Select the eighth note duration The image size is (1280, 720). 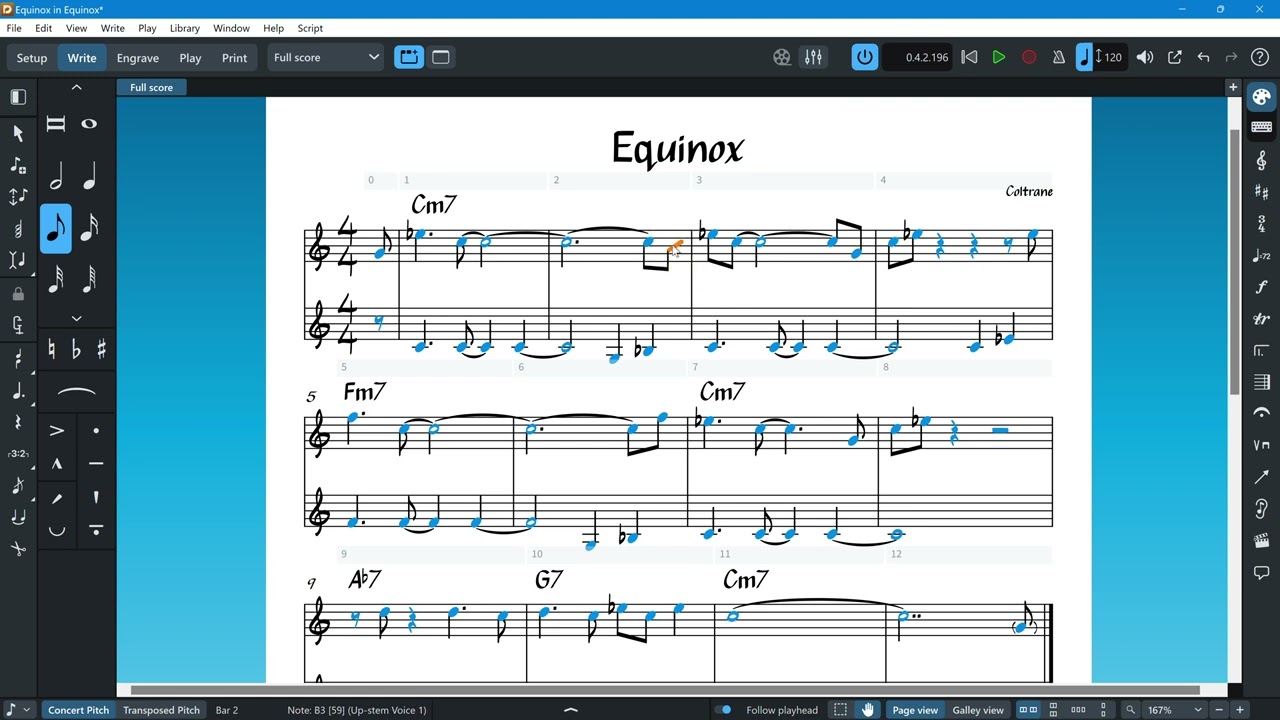point(56,229)
